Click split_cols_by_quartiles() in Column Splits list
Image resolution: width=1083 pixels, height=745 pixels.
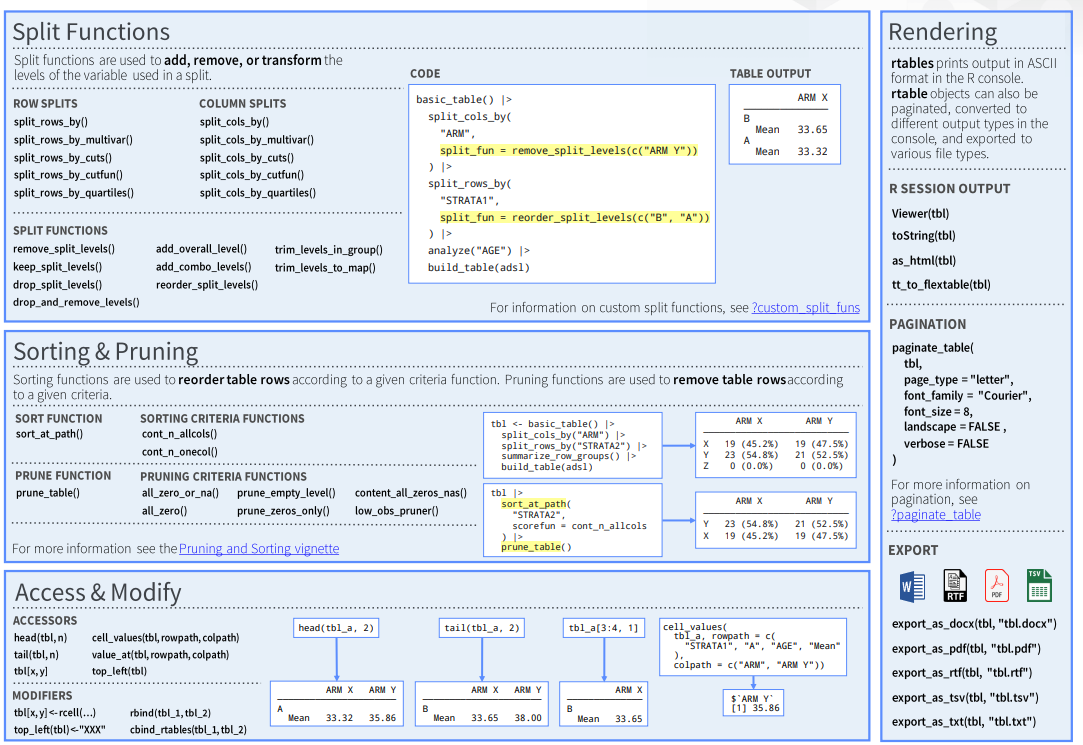pyautogui.click(x=266, y=193)
